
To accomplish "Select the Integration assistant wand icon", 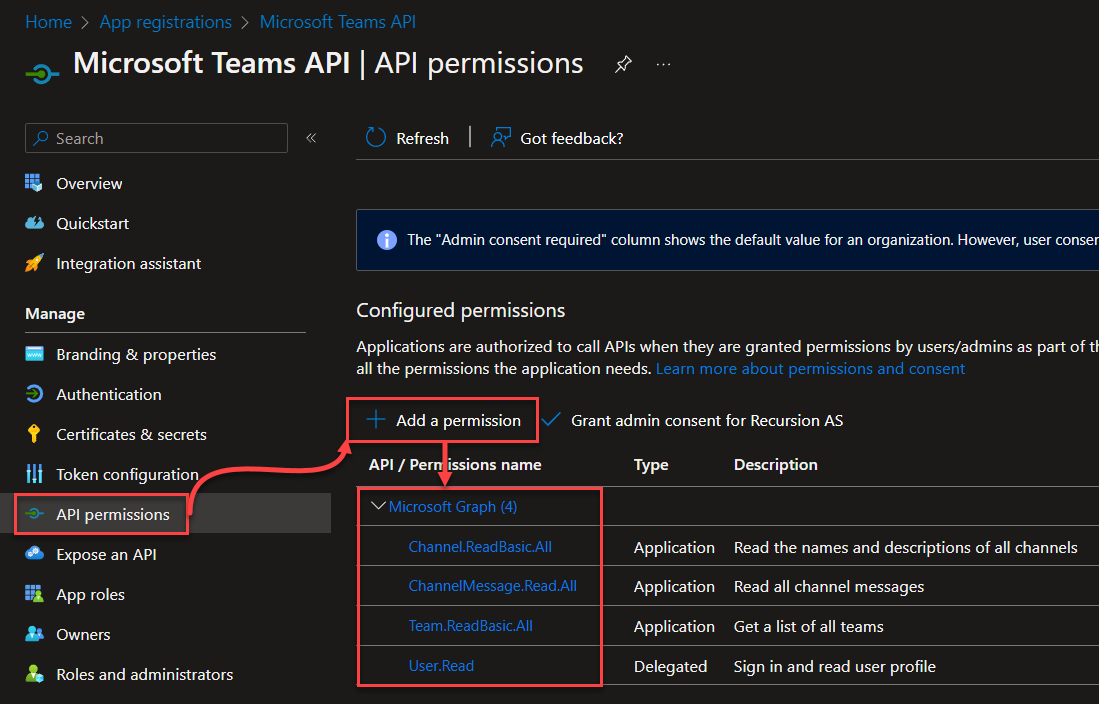I will pyautogui.click(x=36, y=263).
